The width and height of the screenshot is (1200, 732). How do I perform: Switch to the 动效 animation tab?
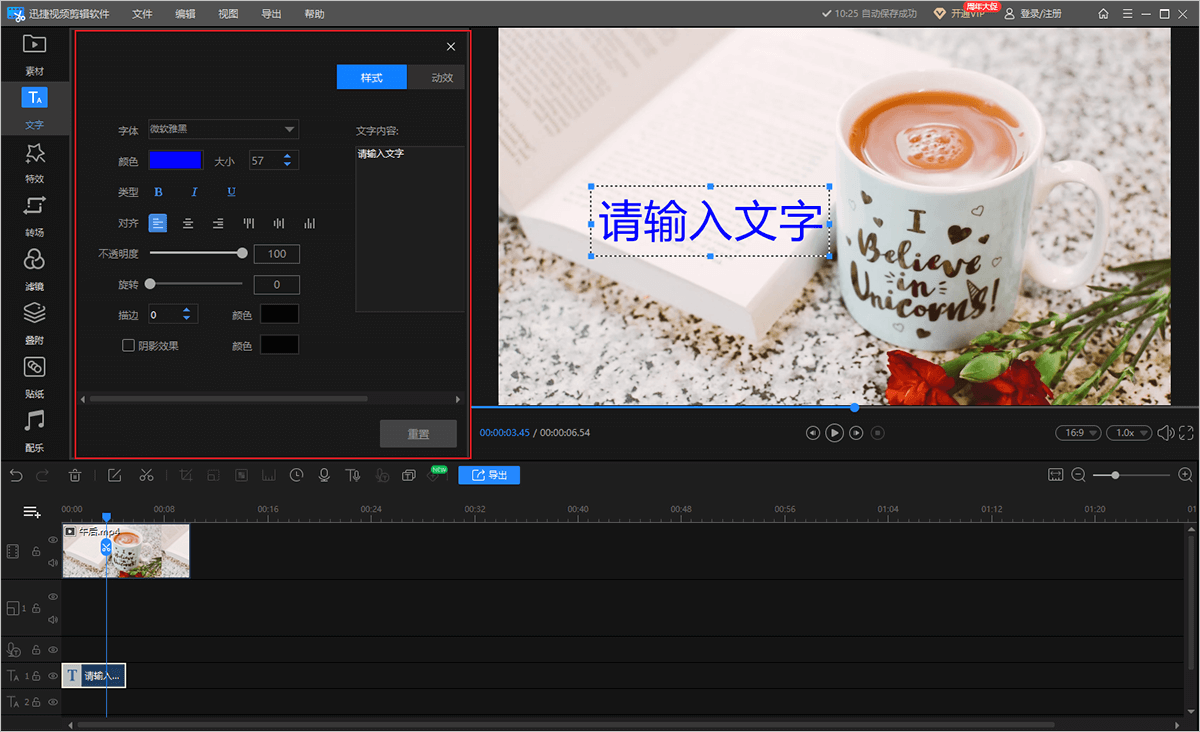436,77
